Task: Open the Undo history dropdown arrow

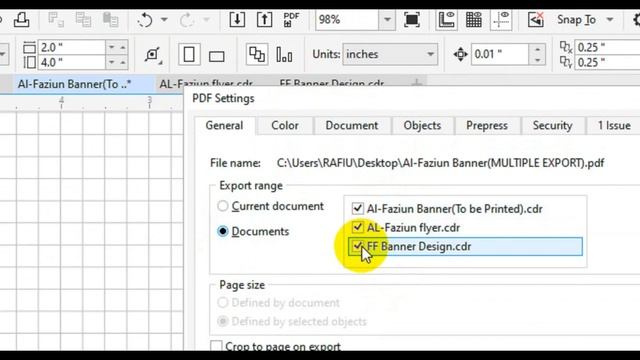Action: point(164,20)
